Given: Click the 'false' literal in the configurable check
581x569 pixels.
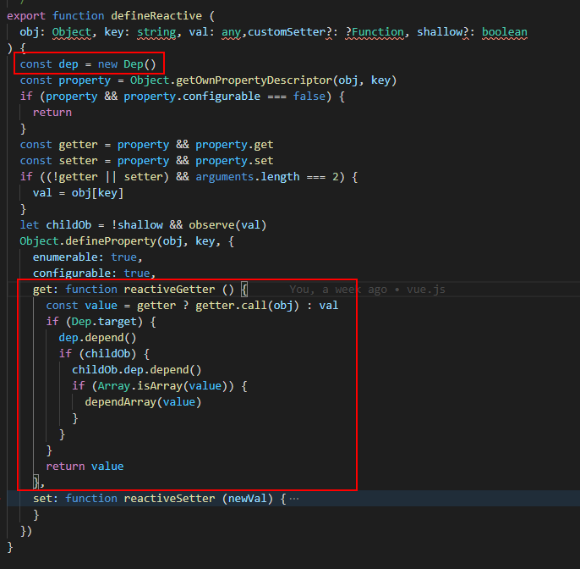Looking at the screenshot, I should pyautogui.click(x=309, y=96).
